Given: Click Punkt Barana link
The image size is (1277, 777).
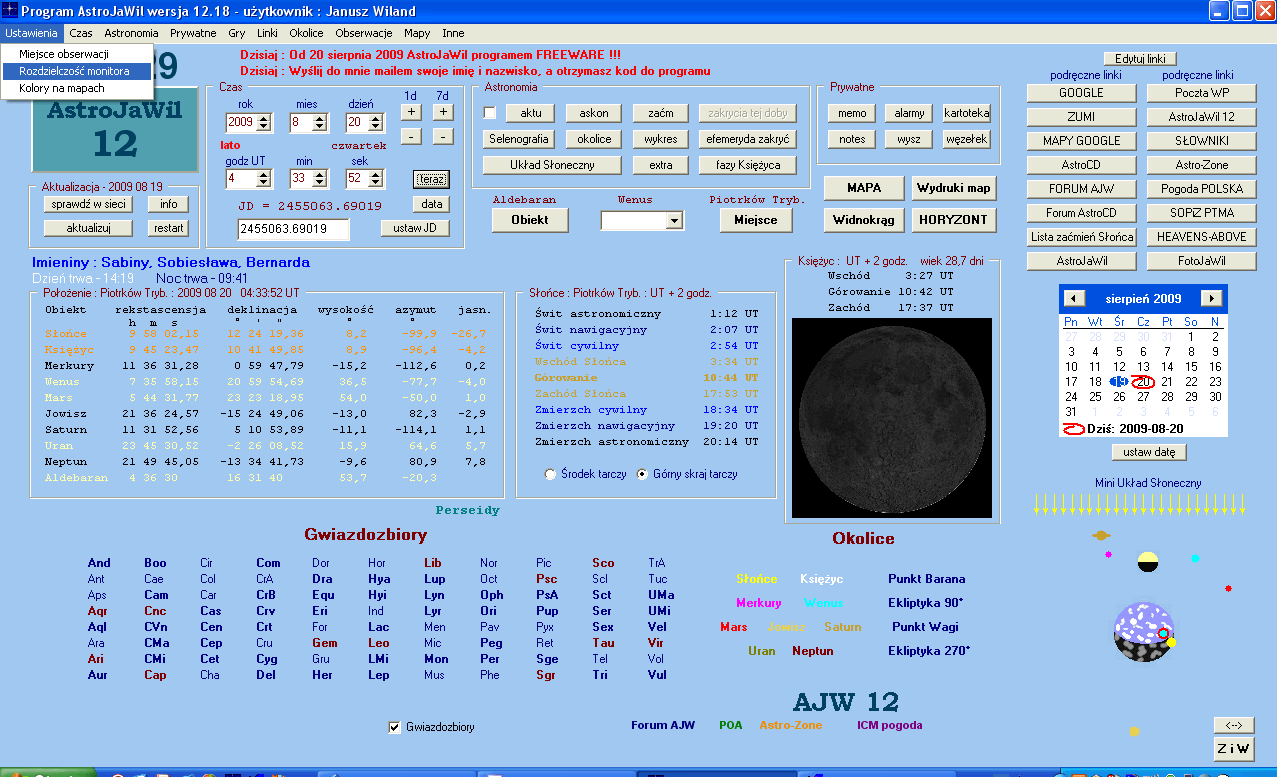Looking at the screenshot, I should pyautogui.click(x=926, y=579).
